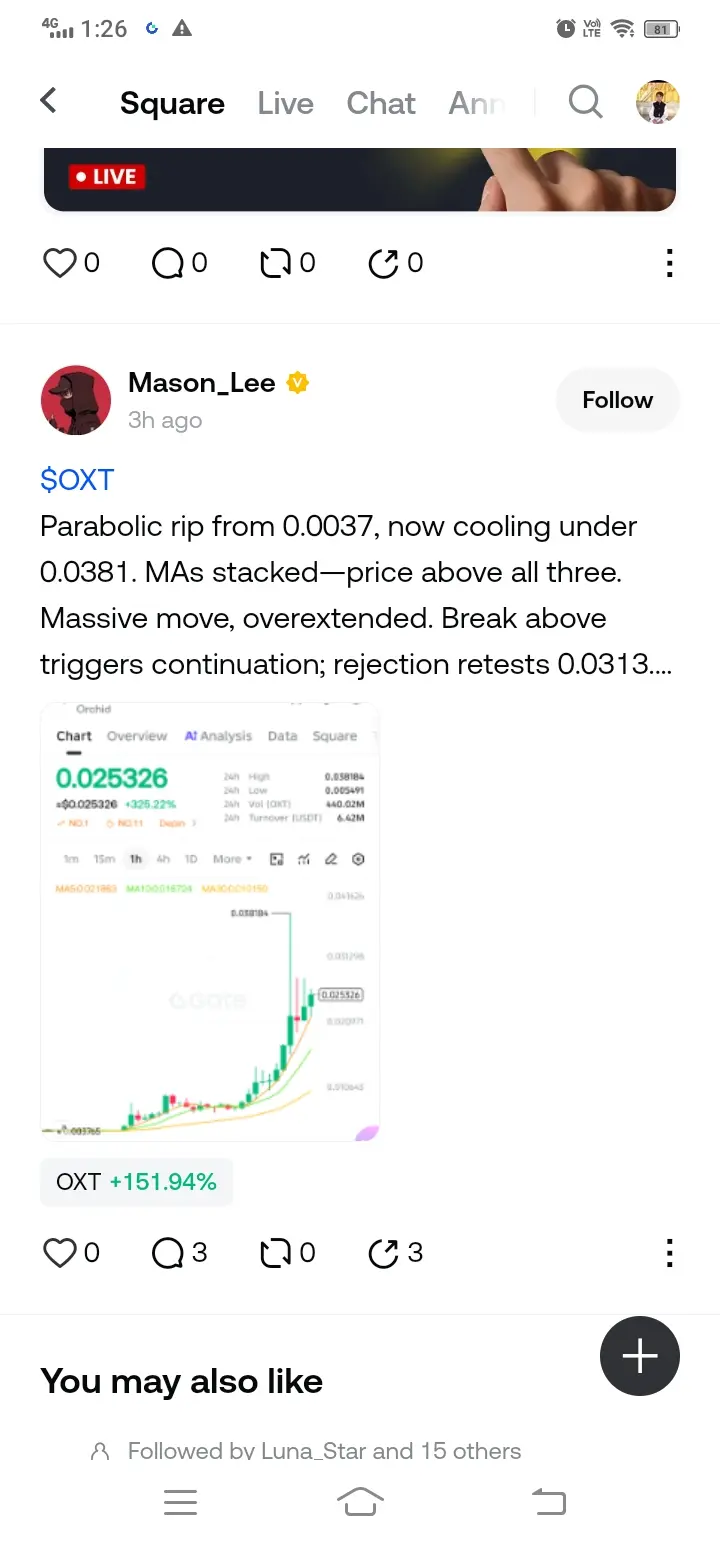Like Mason_Lee's post with heart icon
Screen dimensions: 720x1544
(60, 1252)
